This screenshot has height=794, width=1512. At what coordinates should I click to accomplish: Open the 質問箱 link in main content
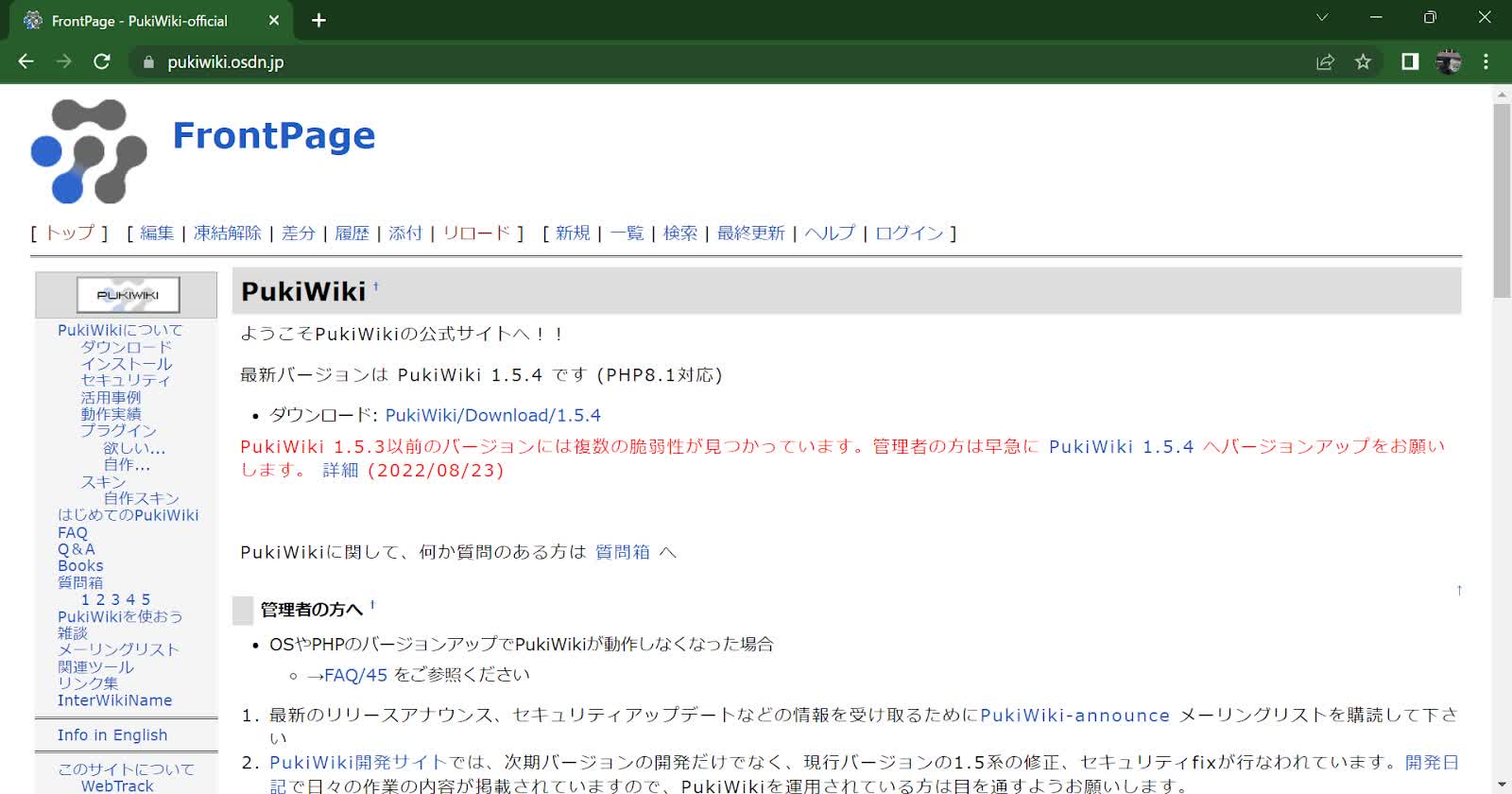pos(623,552)
